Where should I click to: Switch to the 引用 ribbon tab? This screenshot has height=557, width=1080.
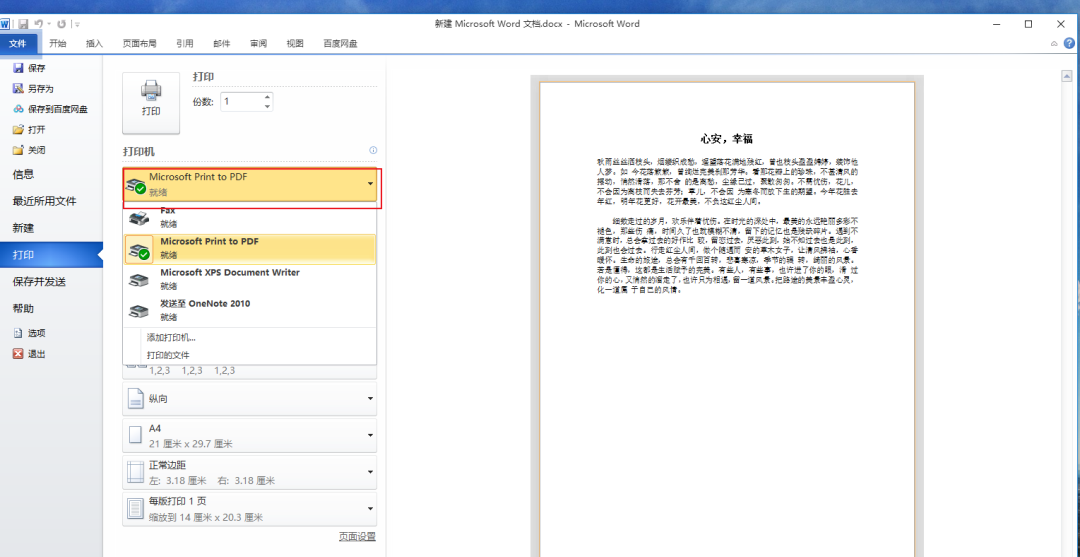185,43
